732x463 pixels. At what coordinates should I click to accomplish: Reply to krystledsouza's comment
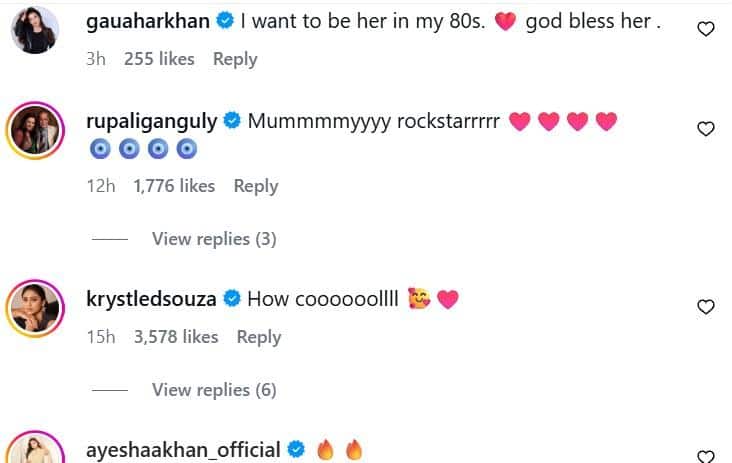click(x=259, y=337)
